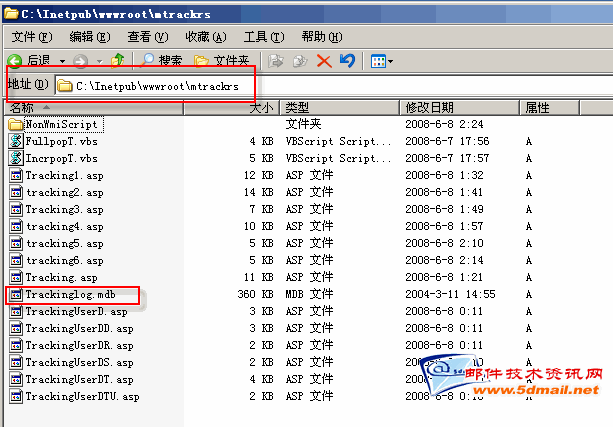Sort by the Name (名称) column header
This screenshot has width=613, height=427.
tap(100, 107)
